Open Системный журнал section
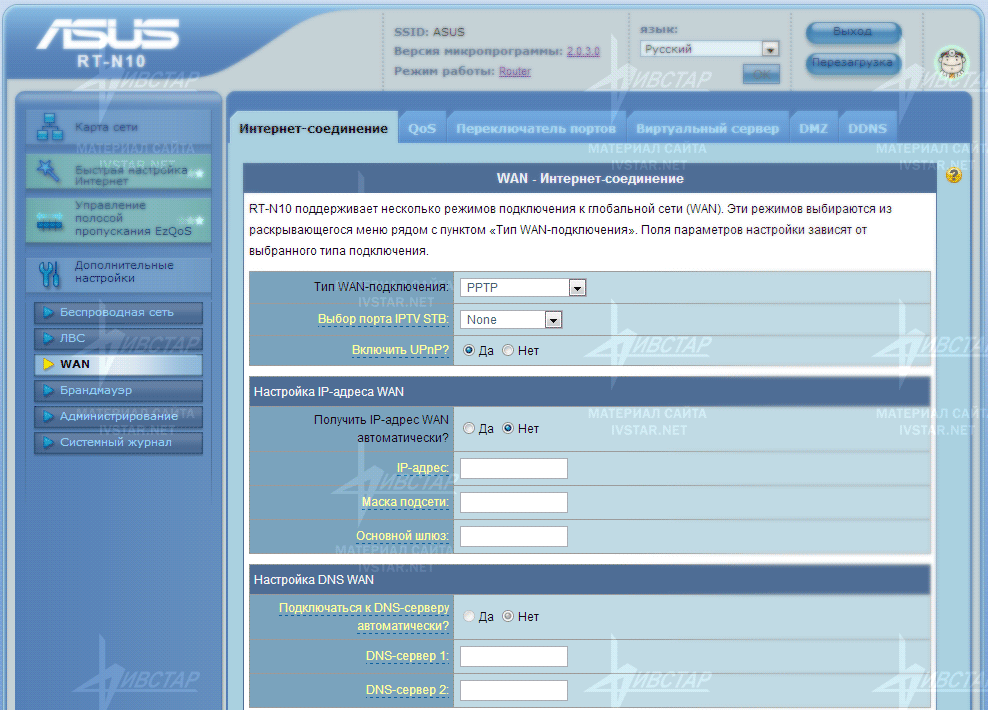Image resolution: width=988 pixels, height=710 pixels. click(118, 442)
